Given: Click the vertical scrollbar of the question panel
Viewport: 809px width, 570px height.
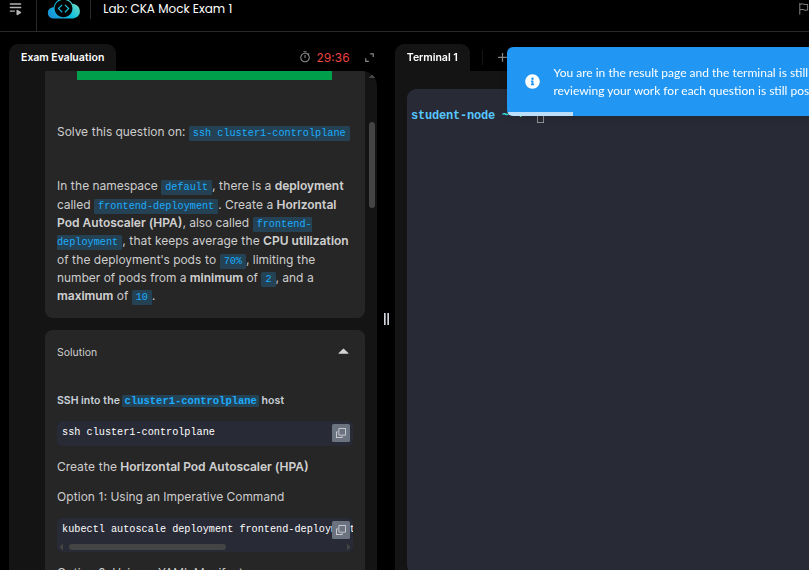Looking at the screenshot, I should 372,165.
